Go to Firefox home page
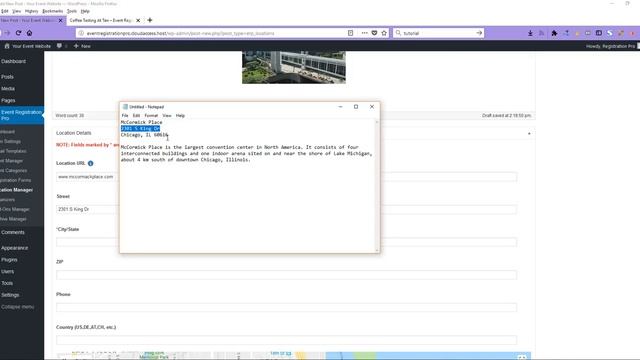 29,33
